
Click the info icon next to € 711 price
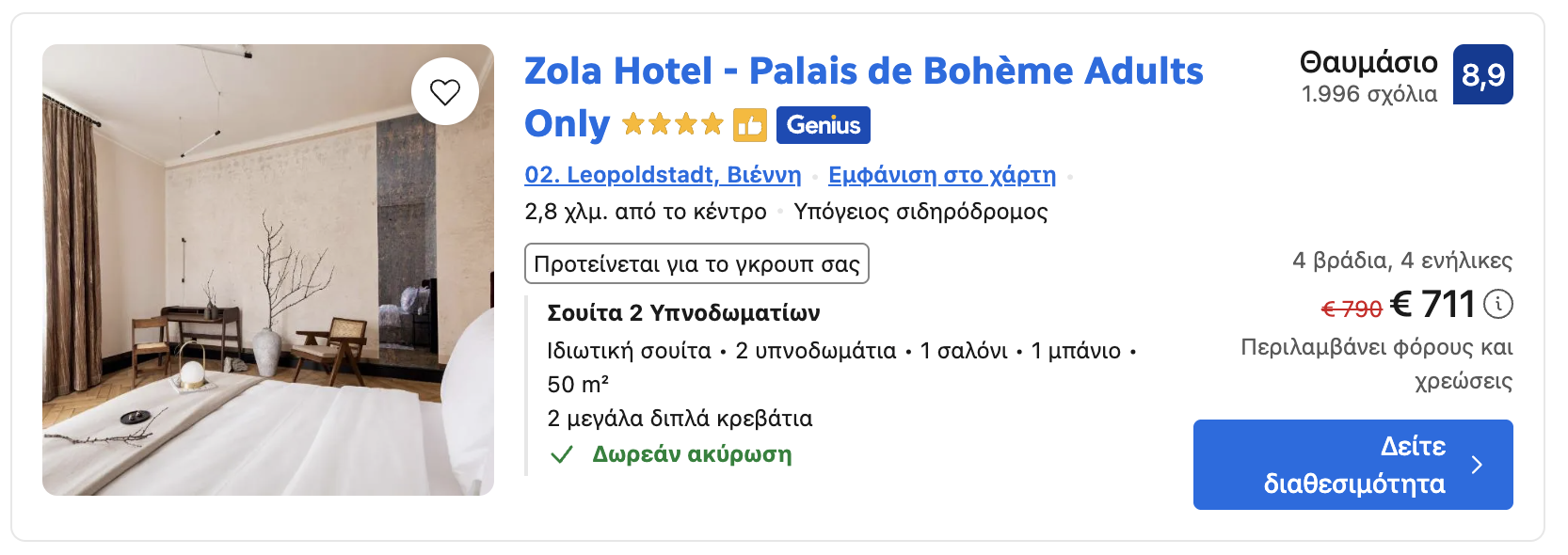(x=1500, y=304)
